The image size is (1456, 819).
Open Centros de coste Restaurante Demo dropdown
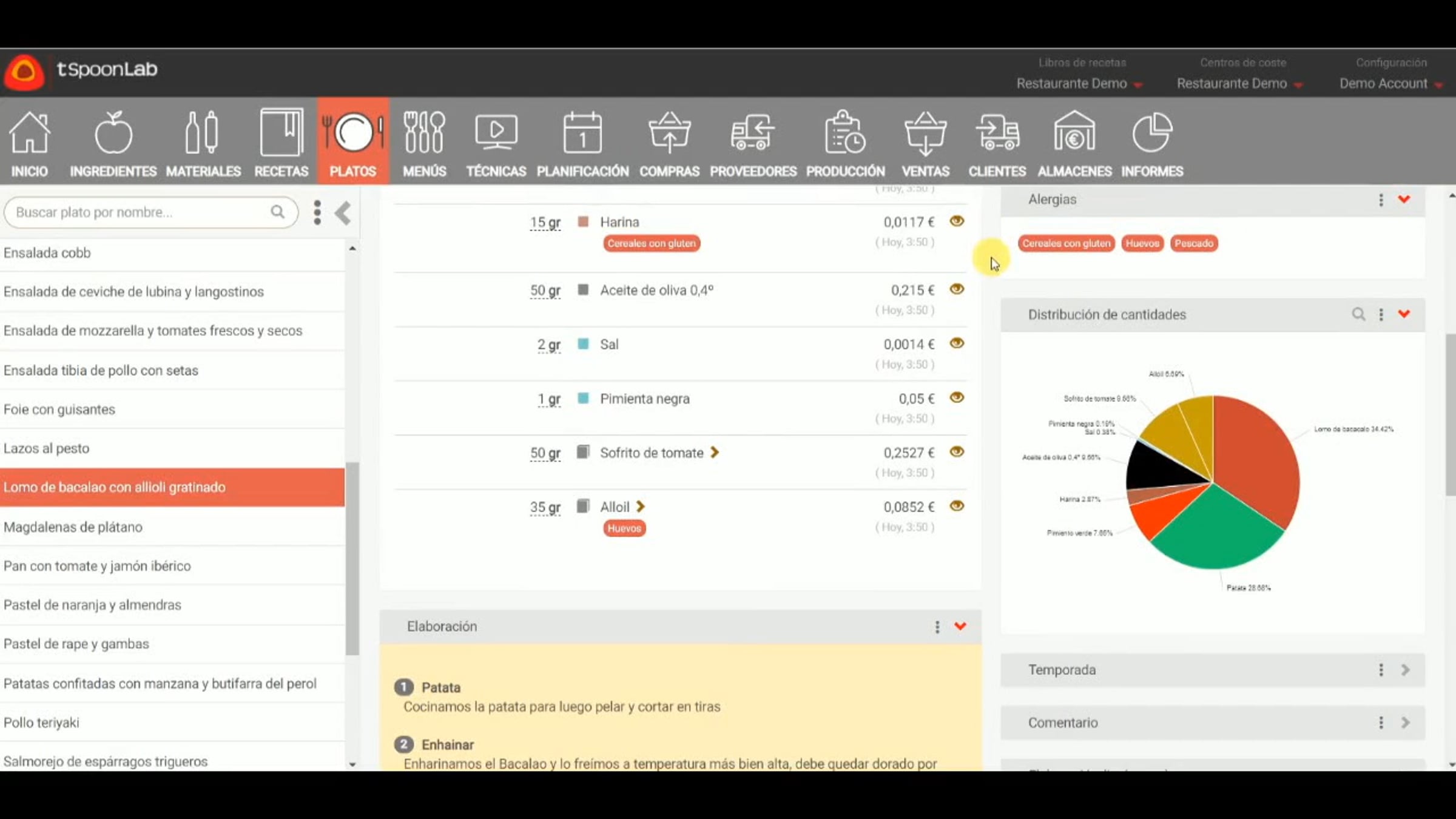coord(1240,83)
